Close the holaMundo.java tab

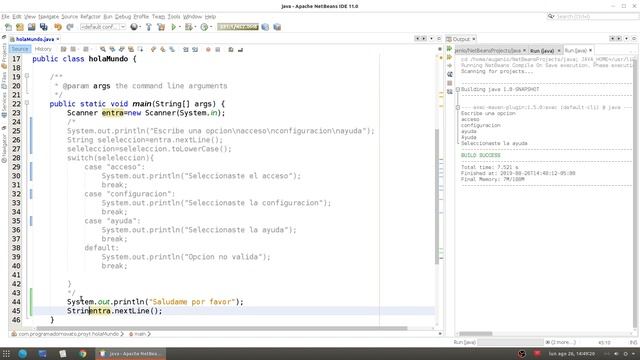tap(58, 39)
